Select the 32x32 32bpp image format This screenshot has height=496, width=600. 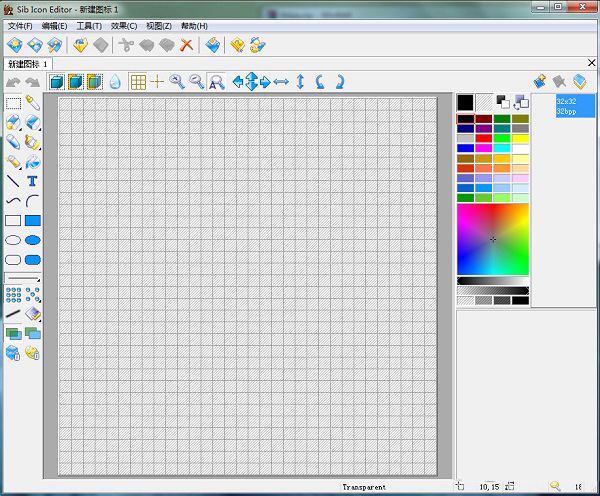point(574,106)
